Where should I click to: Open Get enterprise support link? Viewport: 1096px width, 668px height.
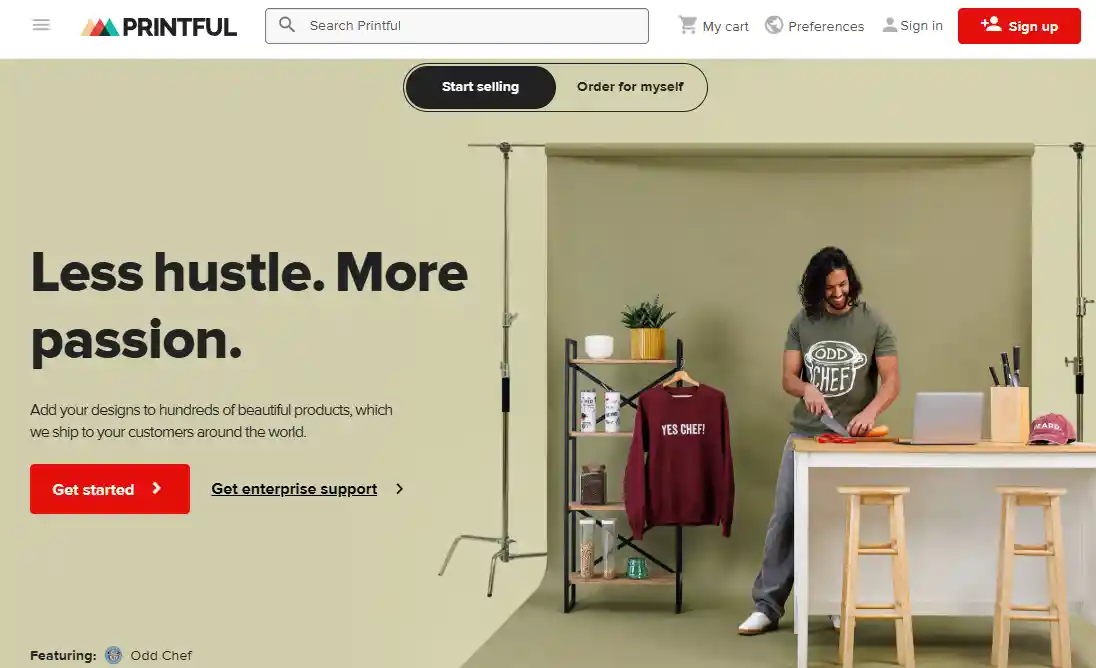point(294,489)
